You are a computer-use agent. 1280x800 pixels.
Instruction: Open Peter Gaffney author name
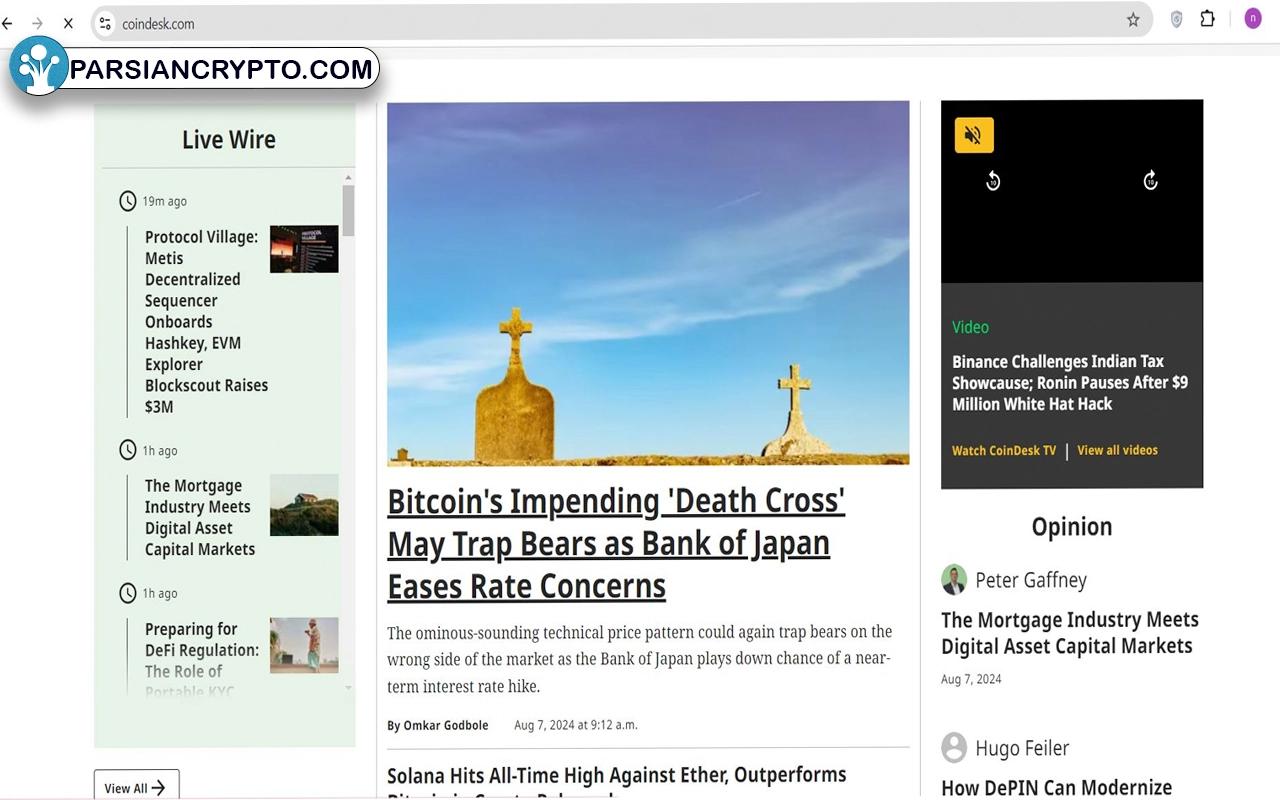(x=1030, y=580)
